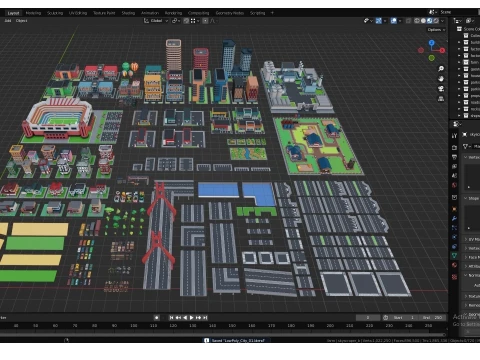The width and height of the screenshot is (480, 360).
Task: Click the current frame number field
Action: (368, 318)
